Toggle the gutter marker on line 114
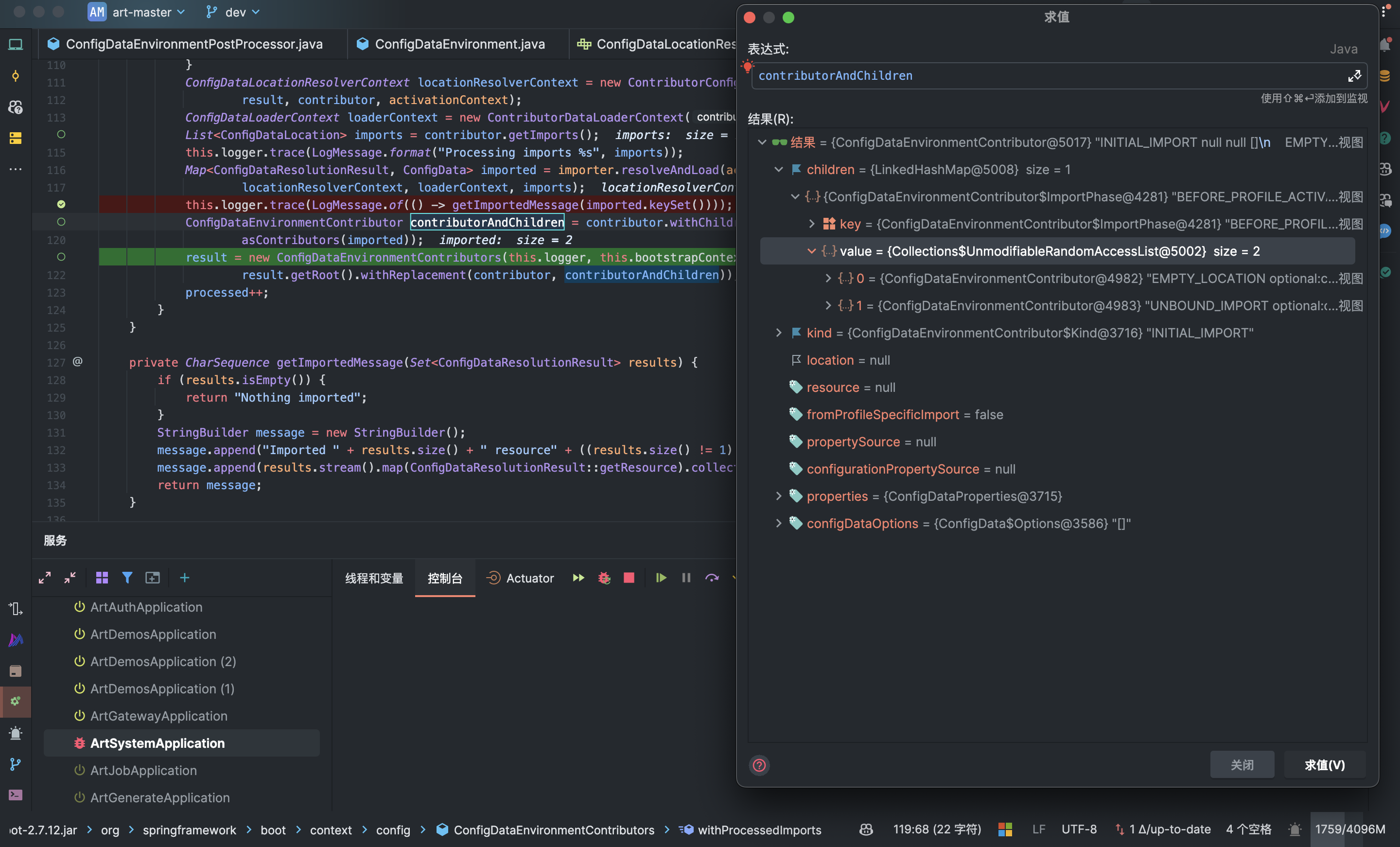Image resolution: width=1400 pixels, height=847 pixels. [x=61, y=135]
